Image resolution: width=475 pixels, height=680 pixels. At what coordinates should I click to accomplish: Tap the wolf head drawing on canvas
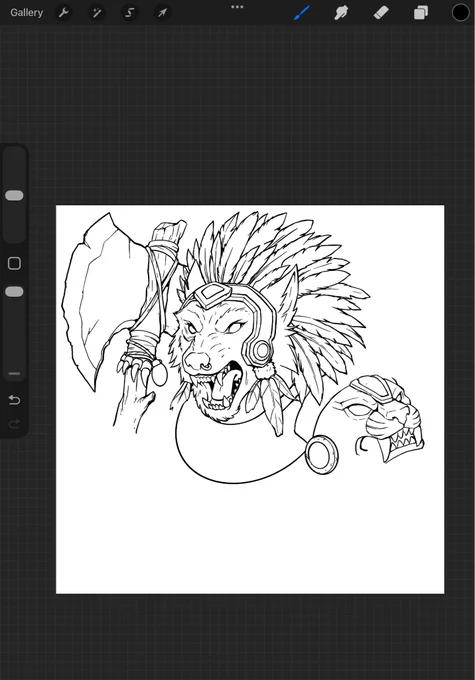point(226,347)
